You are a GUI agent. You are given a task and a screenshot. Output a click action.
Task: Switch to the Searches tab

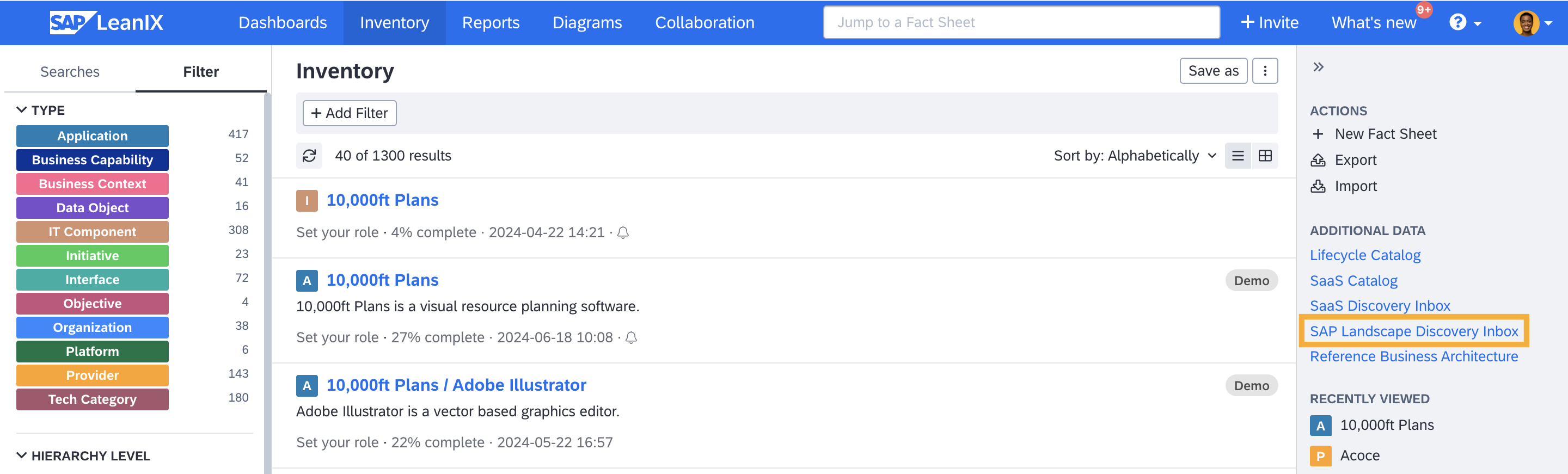70,72
